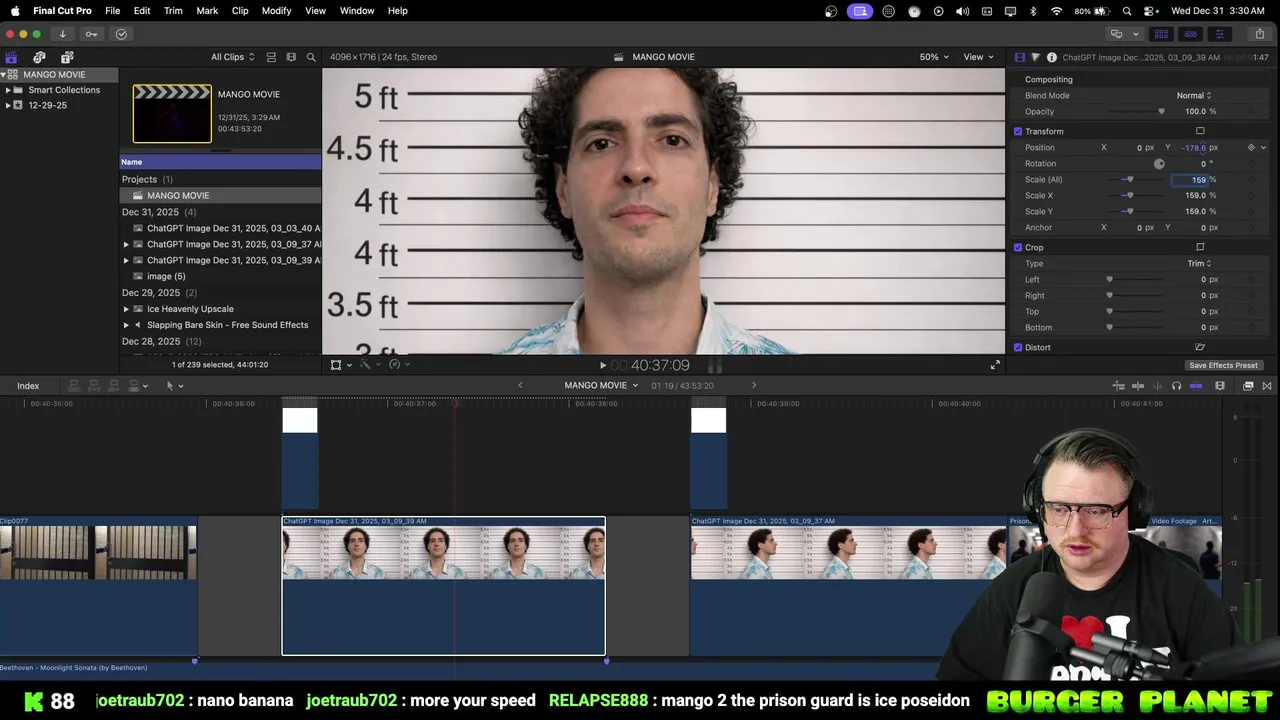Open the Trim menu

173,11
